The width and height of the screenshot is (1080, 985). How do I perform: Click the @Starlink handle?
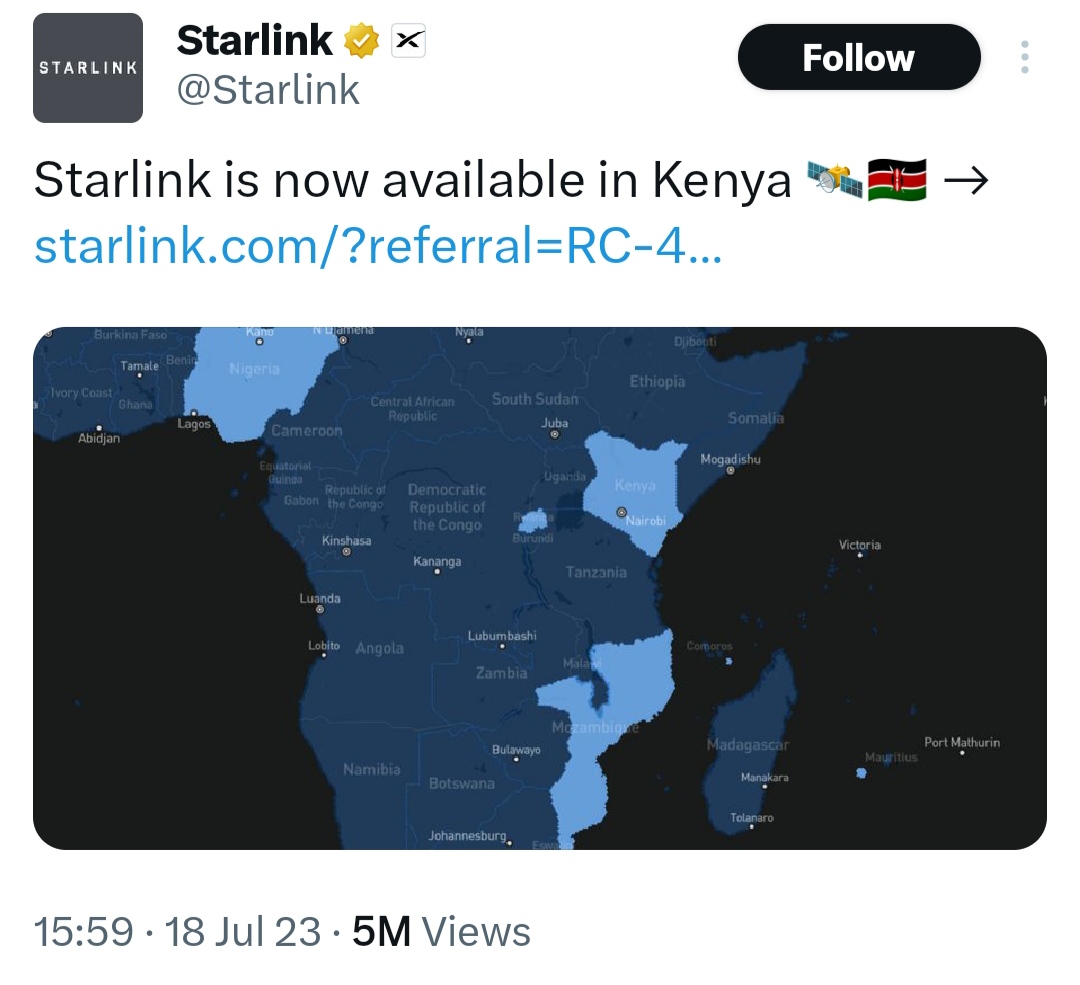click(268, 90)
